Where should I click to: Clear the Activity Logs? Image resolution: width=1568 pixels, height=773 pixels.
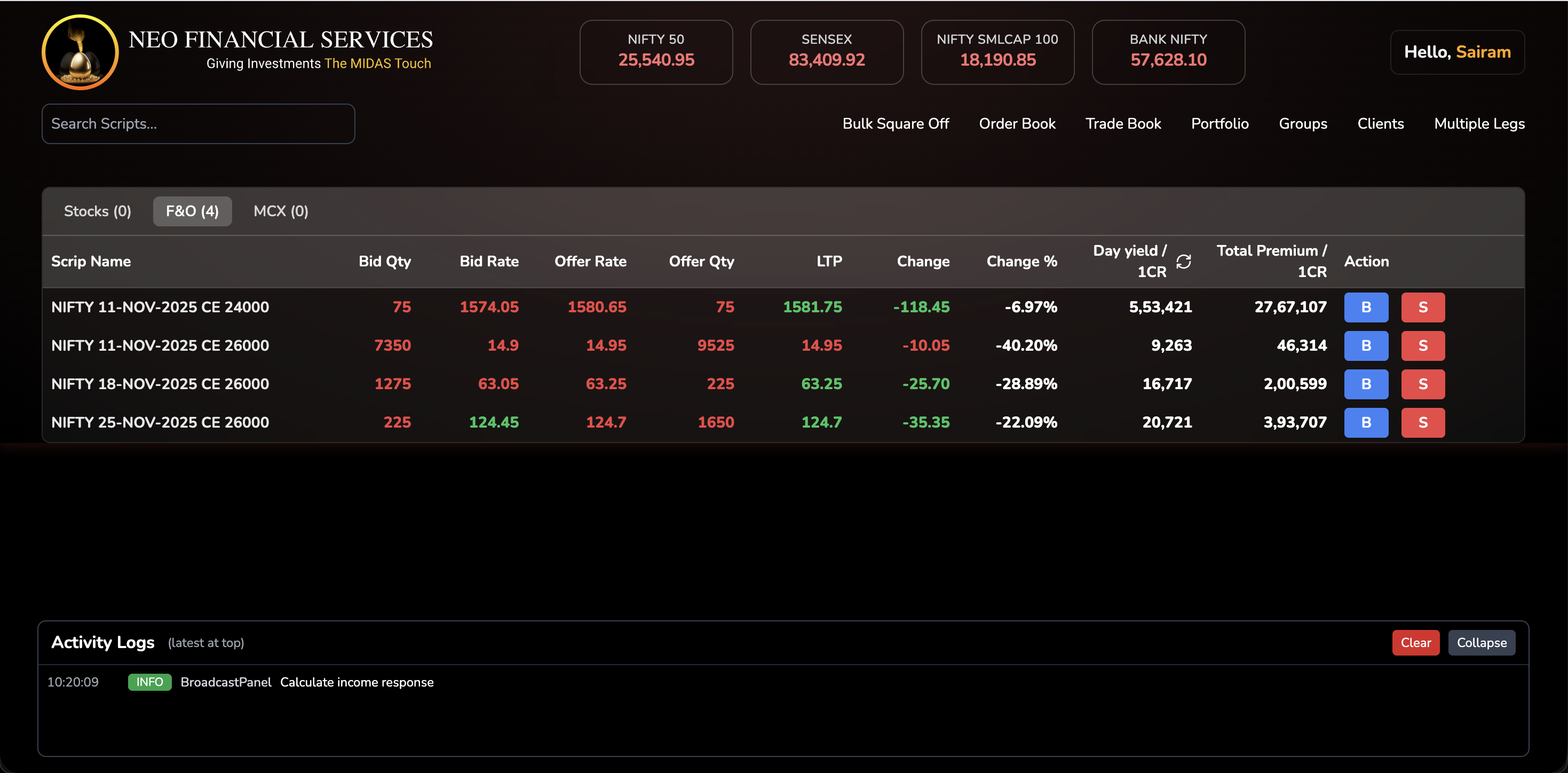pos(1415,642)
